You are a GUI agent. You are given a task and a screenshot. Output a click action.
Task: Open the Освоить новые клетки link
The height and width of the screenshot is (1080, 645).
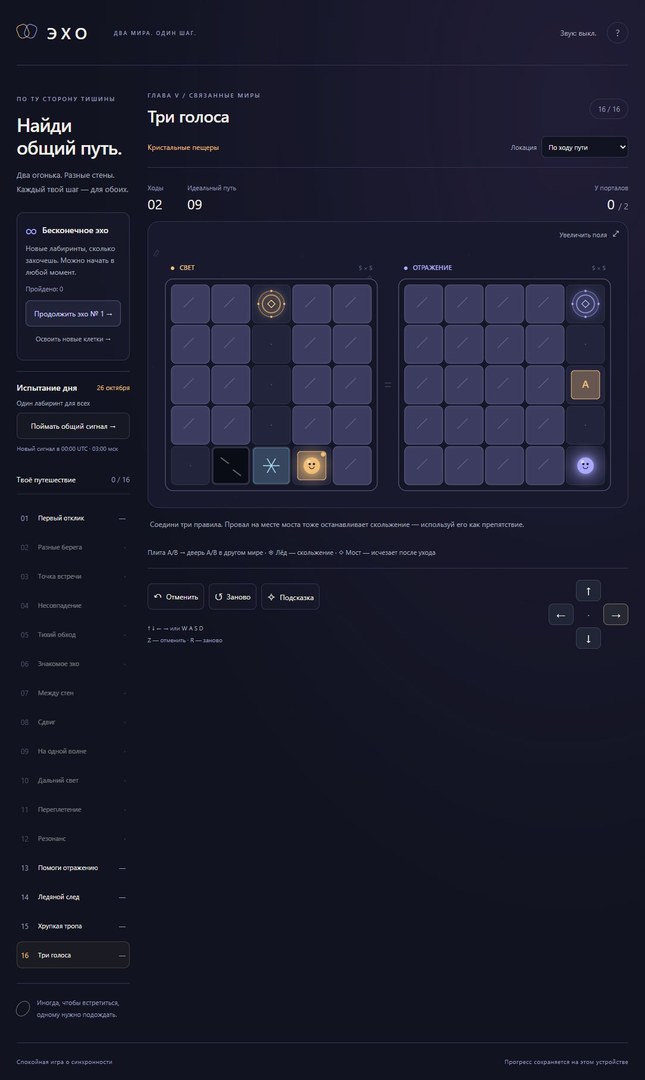pyautogui.click(x=73, y=339)
